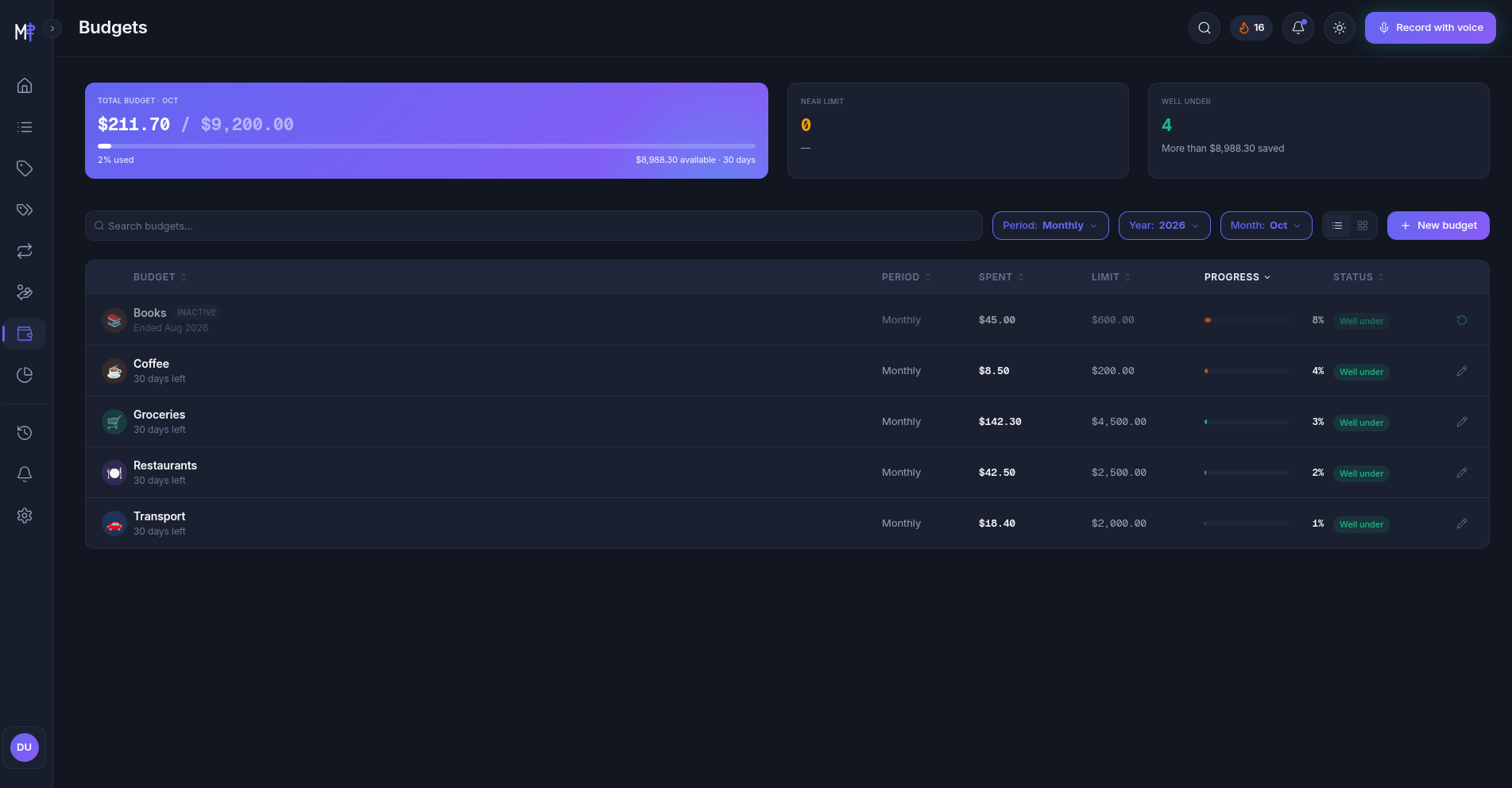Open notifications bell in the top bar
Viewport: 1512px width, 788px height.
click(1298, 28)
